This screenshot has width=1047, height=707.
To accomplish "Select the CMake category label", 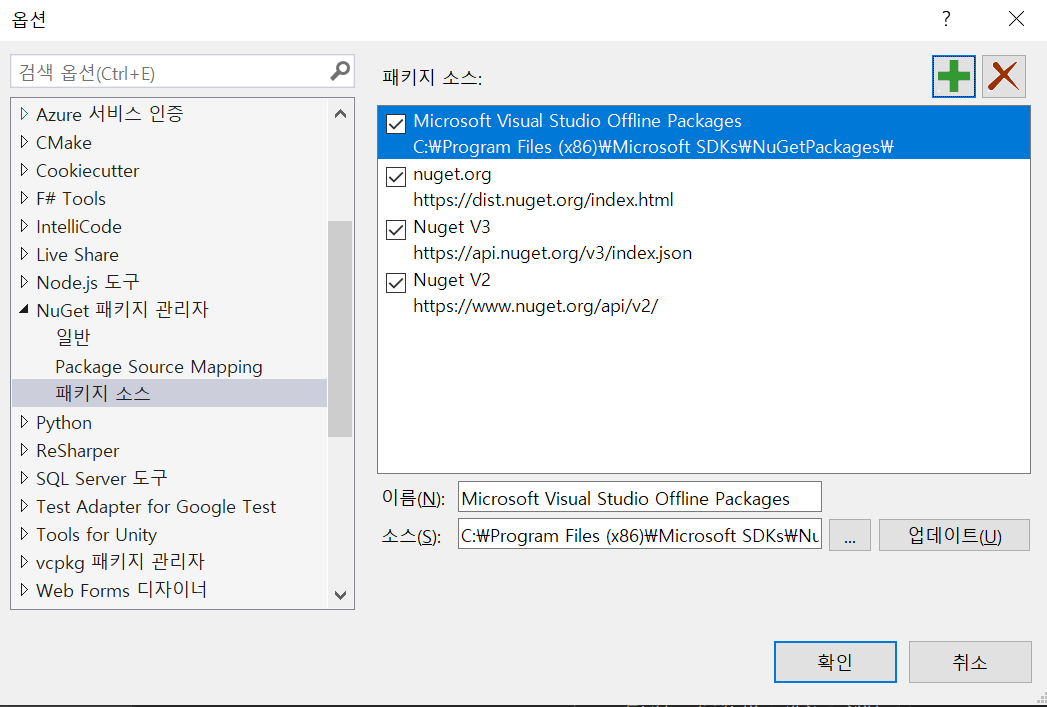I will (x=63, y=142).
